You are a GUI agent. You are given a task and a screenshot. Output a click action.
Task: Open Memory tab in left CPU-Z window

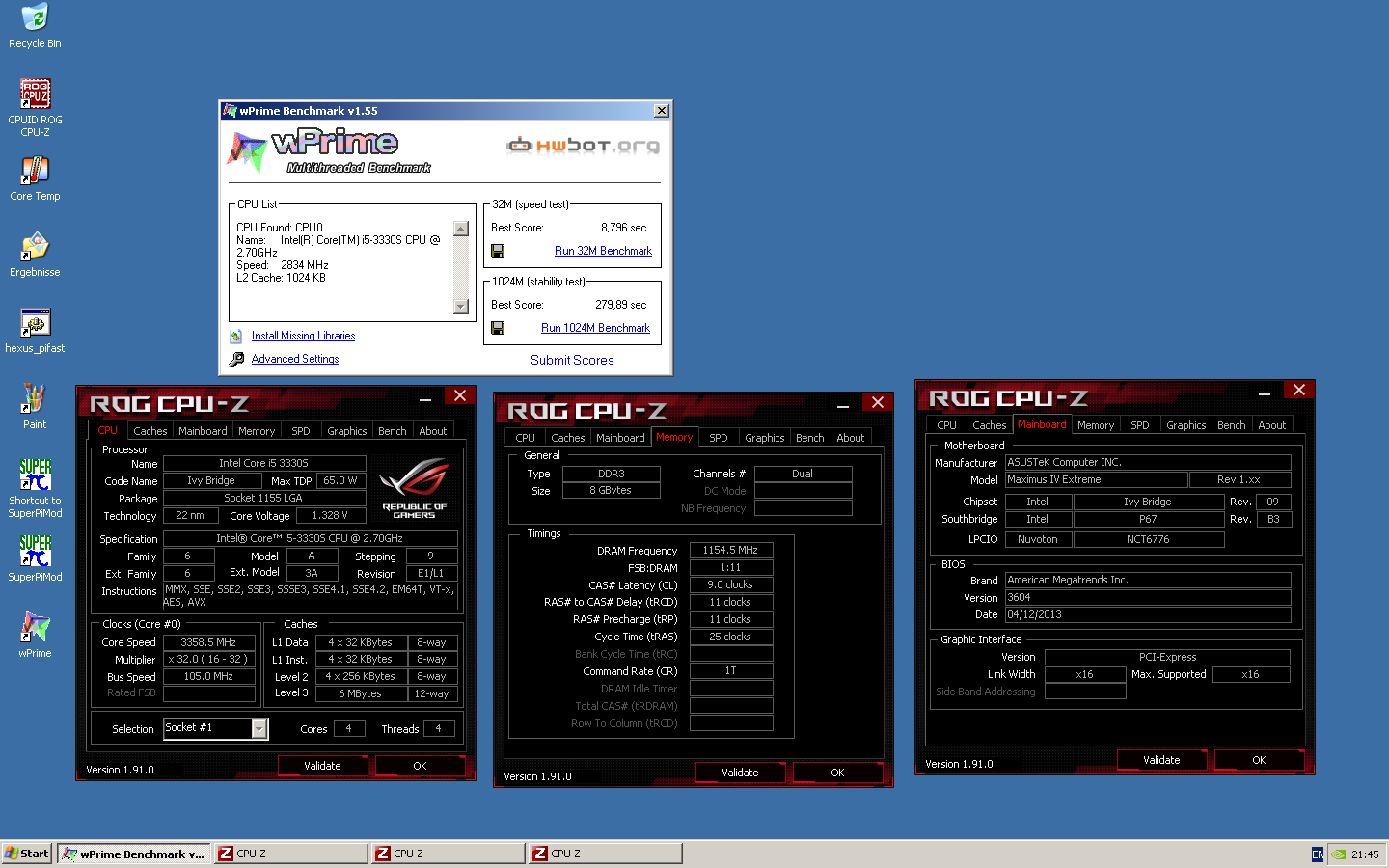pos(257,431)
